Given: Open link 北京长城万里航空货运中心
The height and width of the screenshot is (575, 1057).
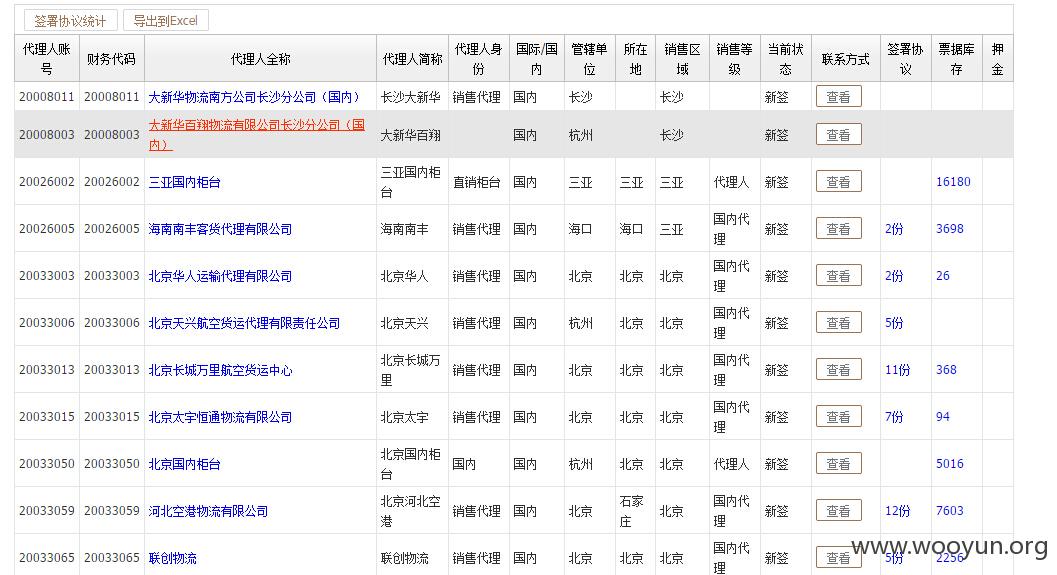Looking at the screenshot, I should click(220, 370).
